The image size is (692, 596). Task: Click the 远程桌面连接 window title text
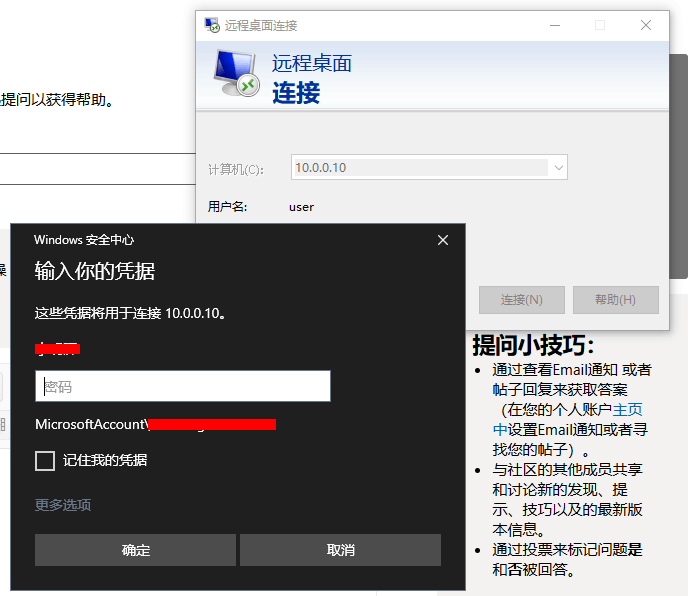(261, 25)
